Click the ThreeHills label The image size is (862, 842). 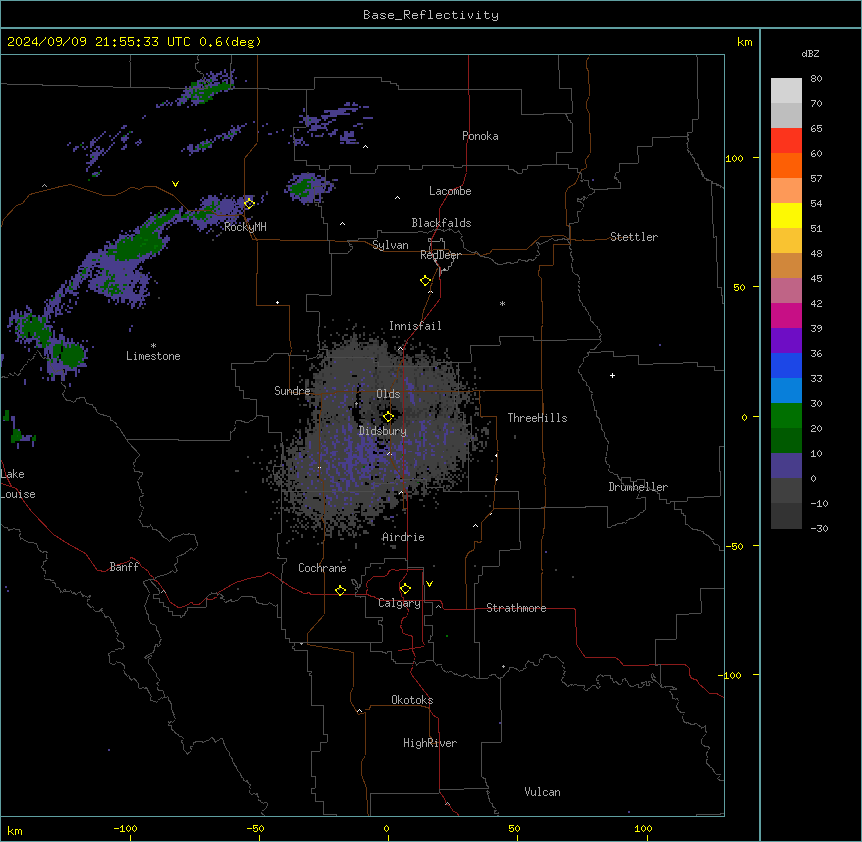537,418
